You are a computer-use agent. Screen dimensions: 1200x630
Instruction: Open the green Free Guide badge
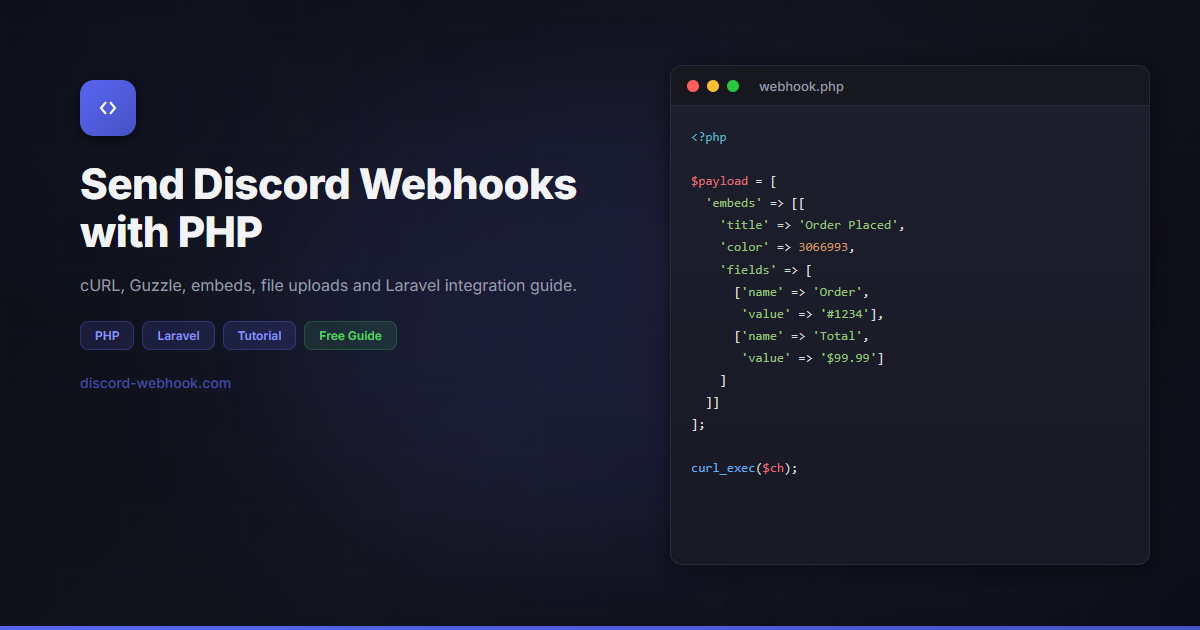[350, 335]
